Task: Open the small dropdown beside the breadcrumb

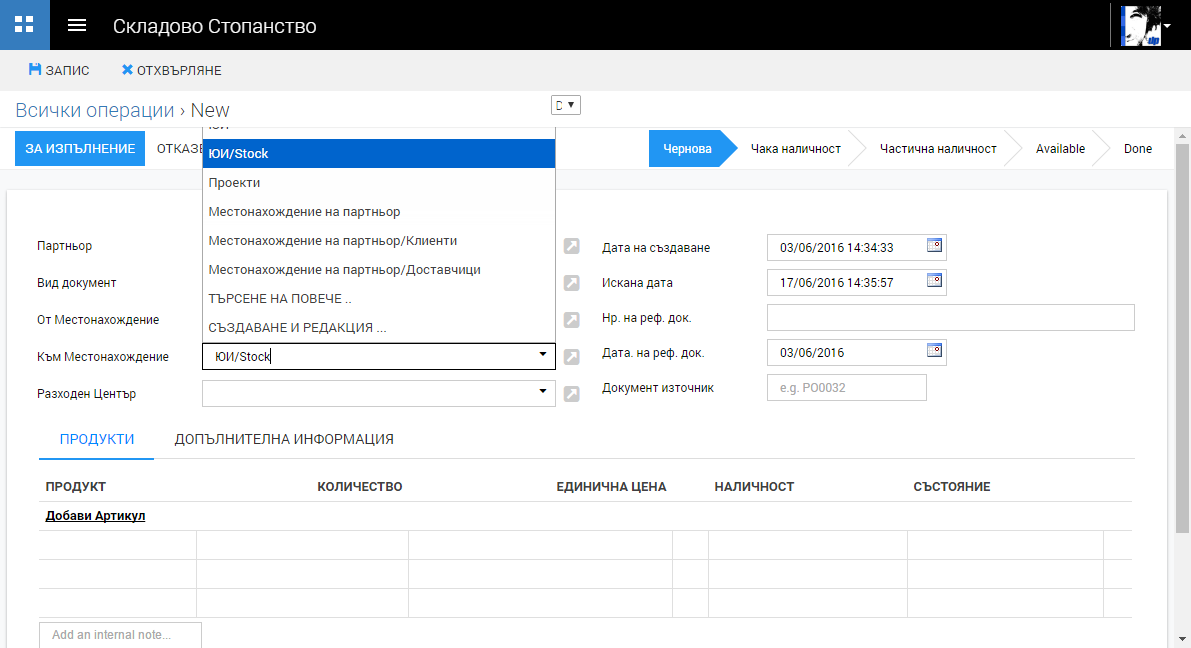Action: 566,105
